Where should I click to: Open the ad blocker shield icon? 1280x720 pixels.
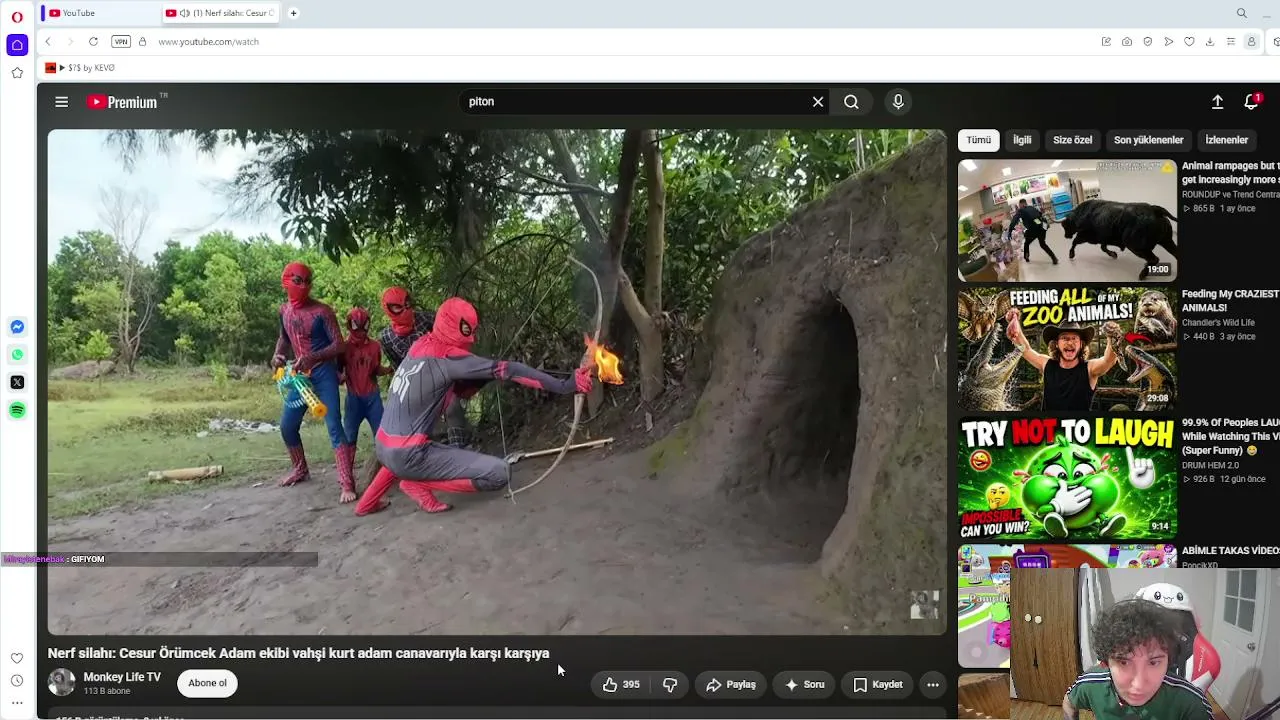click(x=1148, y=42)
